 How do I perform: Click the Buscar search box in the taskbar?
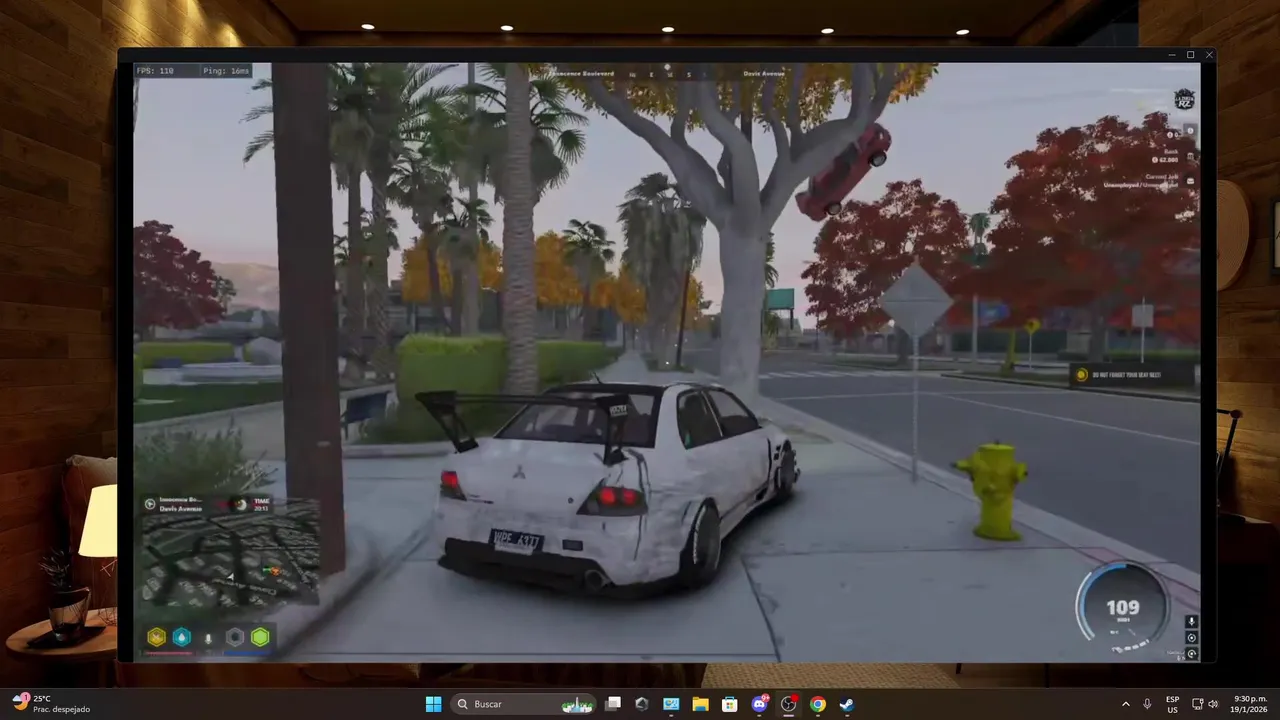point(525,704)
